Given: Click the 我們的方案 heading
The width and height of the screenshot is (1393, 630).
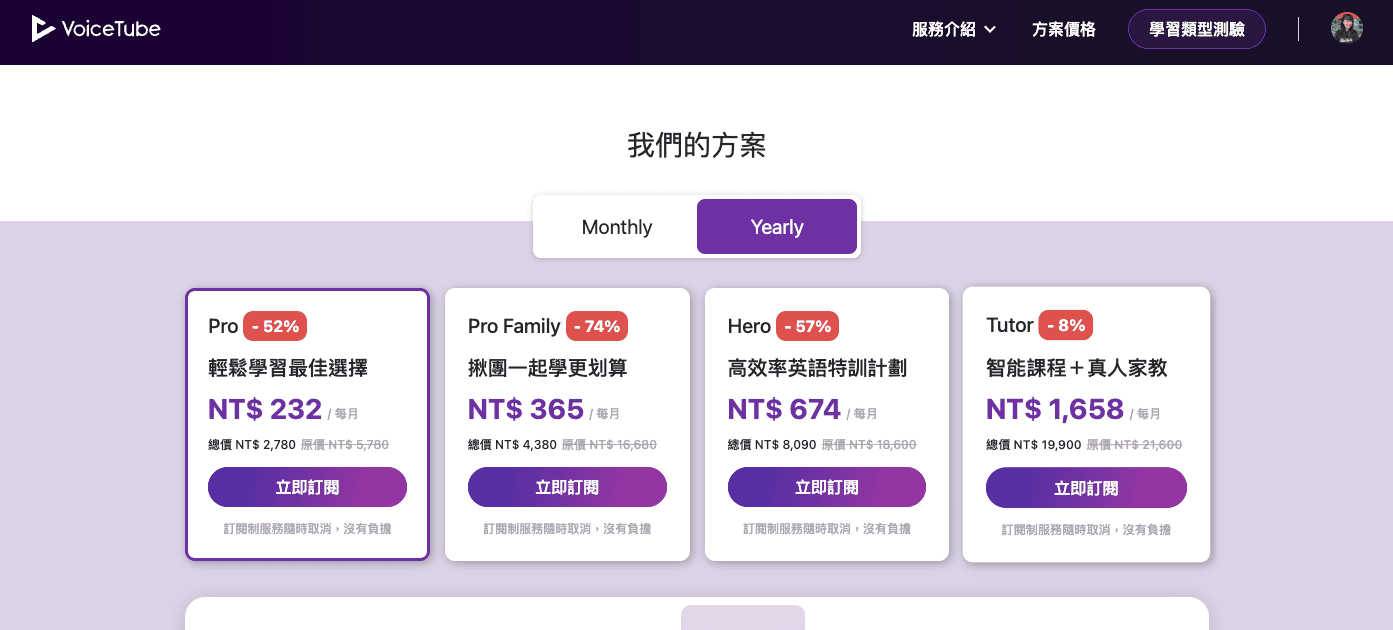Looking at the screenshot, I should click(x=696, y=145).
